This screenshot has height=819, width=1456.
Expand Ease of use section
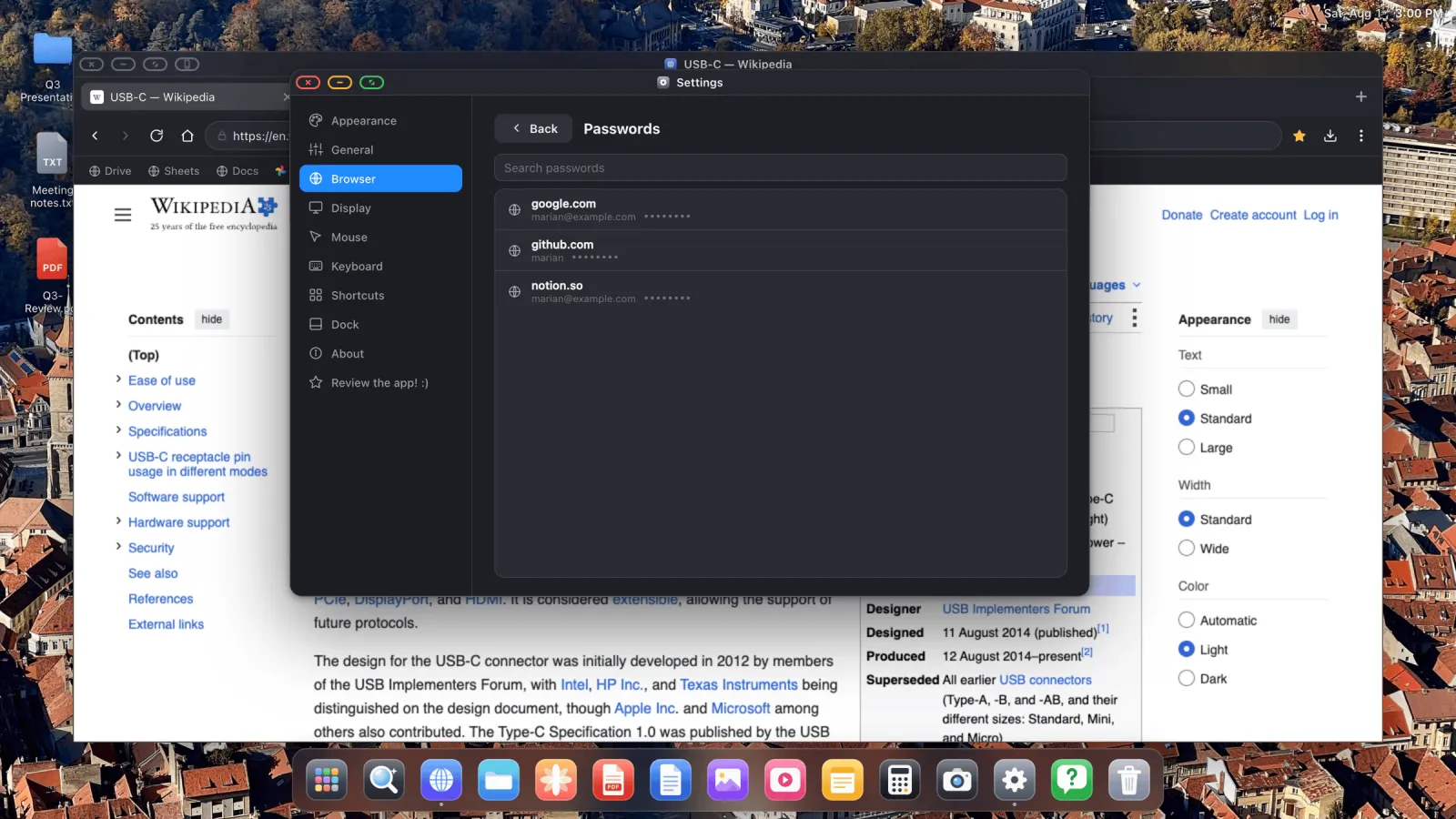pyautogui.click(x=118, y=379)
